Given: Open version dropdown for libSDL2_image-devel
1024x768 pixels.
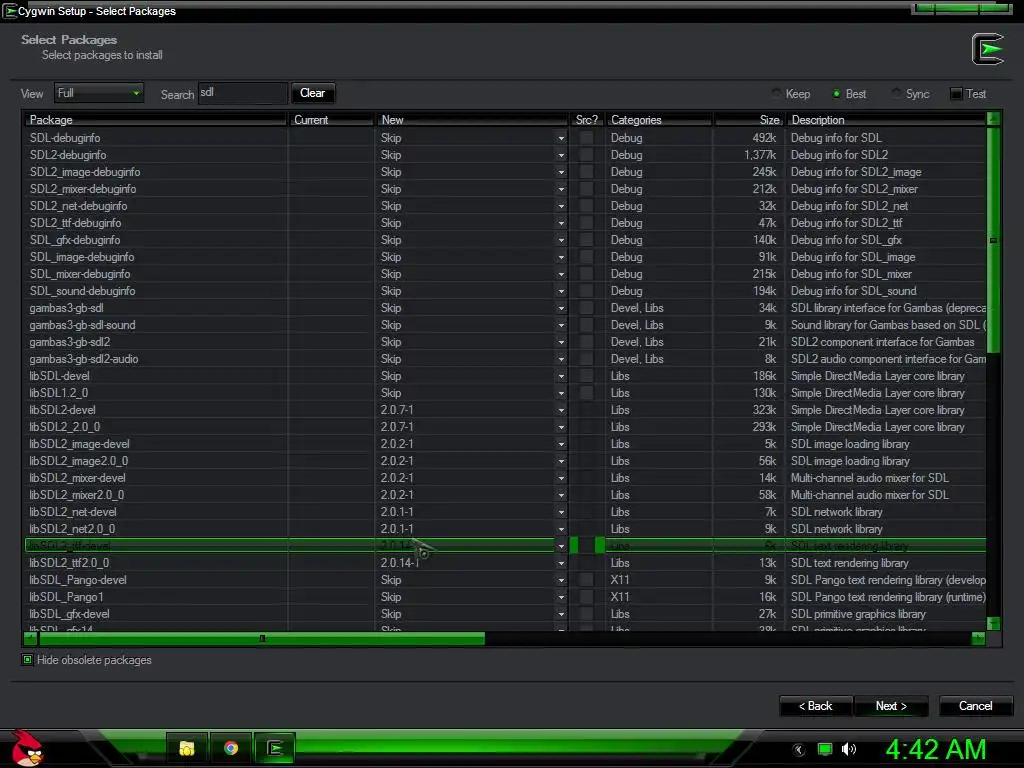Looking at the screenshot, I should [561, 443].
